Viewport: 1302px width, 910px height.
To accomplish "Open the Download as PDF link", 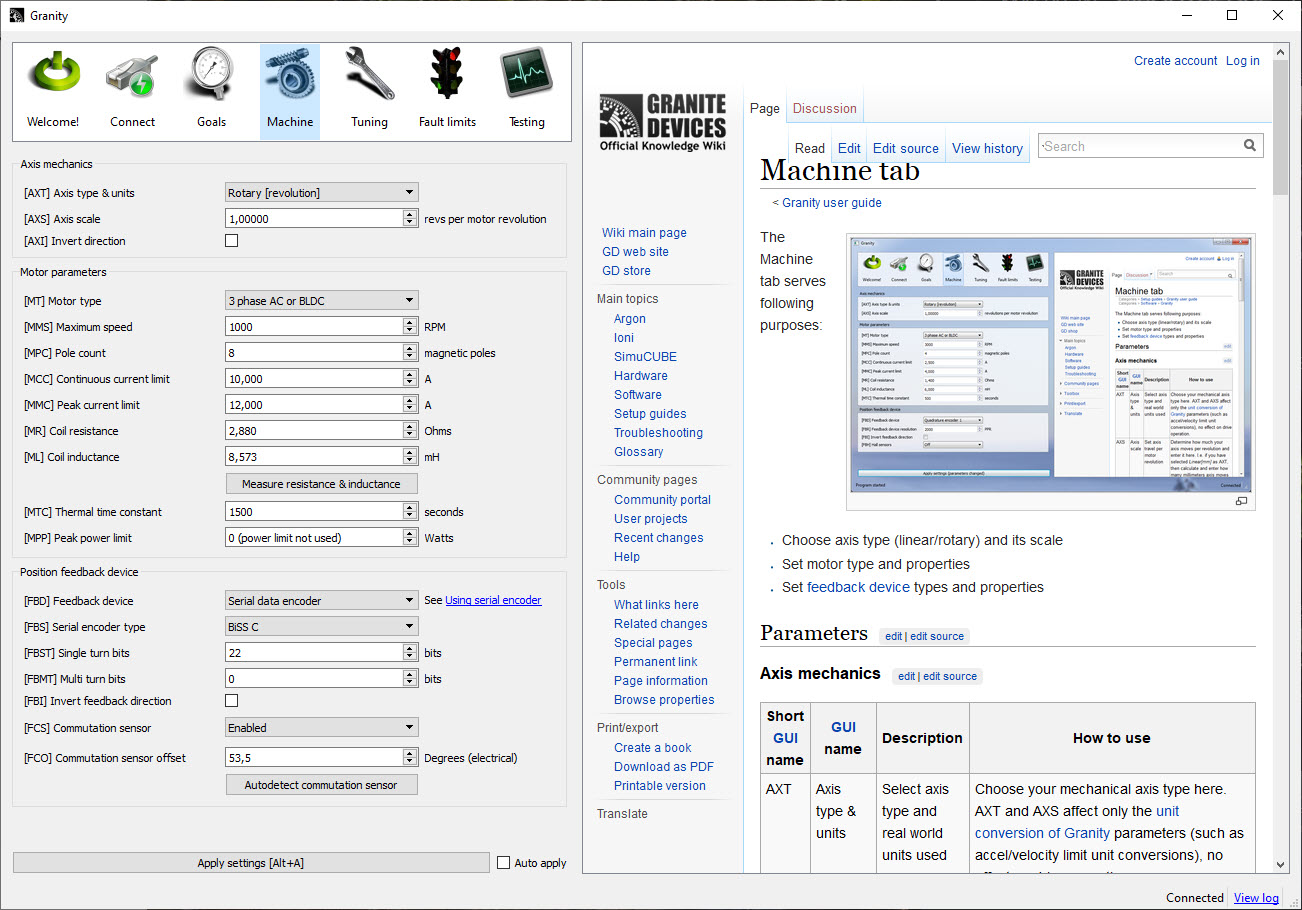I will click(x=664, y=767).
